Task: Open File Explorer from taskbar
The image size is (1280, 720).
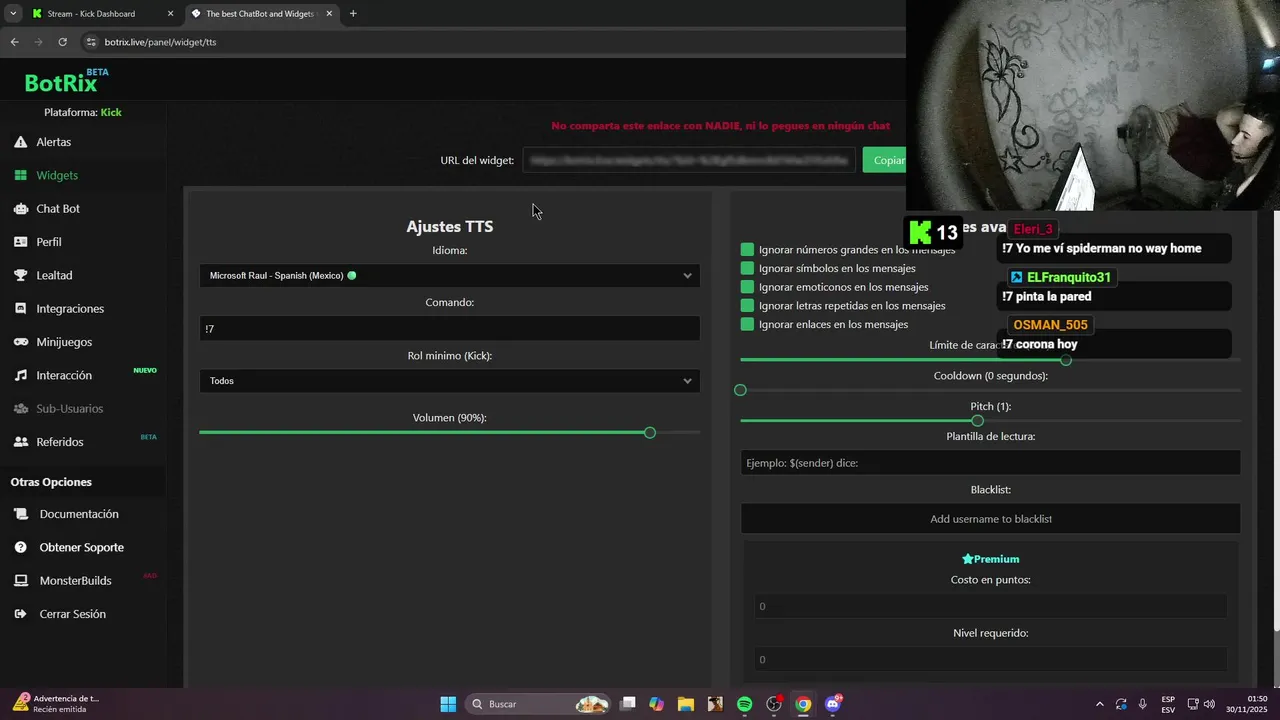Action: [686, 704]
